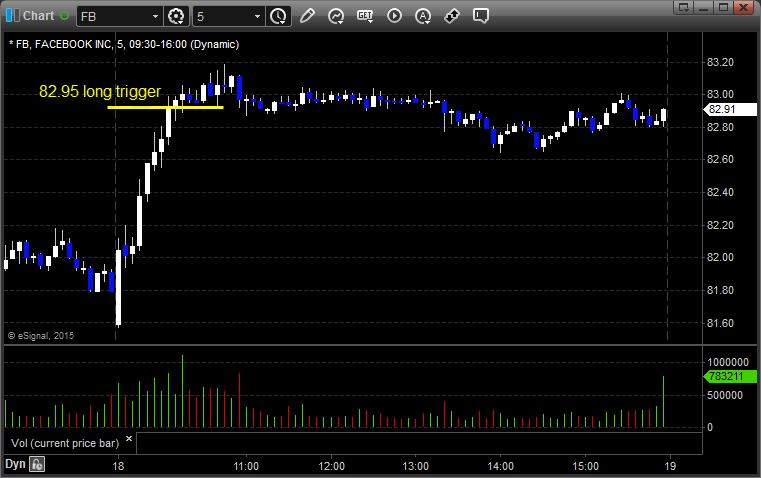The width and height of the screenshot is (761, 478).
Task: Close the chart window with red X
Action: (x=743, y=7)
